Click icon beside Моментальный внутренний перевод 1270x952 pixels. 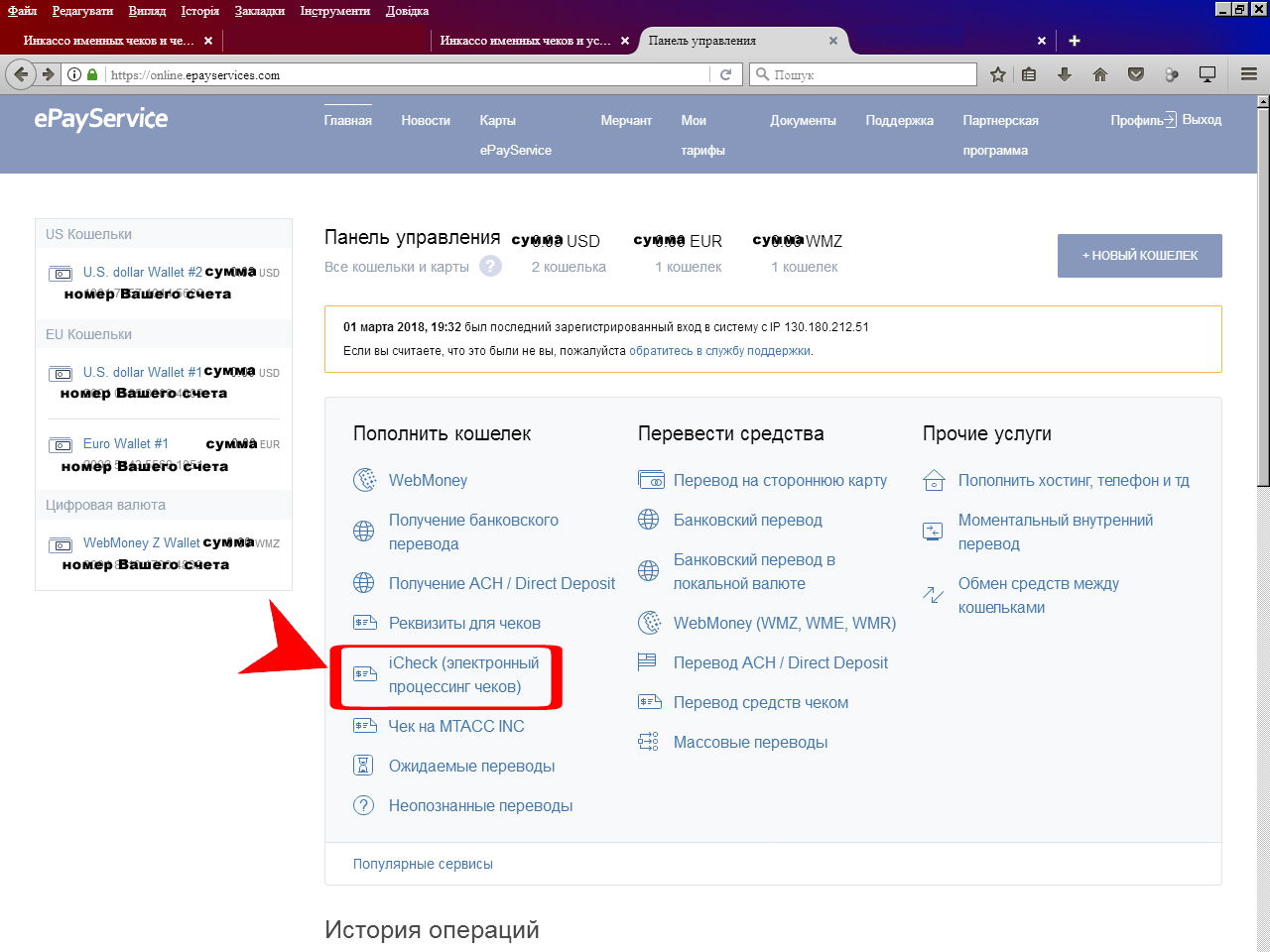coord(933,532)
